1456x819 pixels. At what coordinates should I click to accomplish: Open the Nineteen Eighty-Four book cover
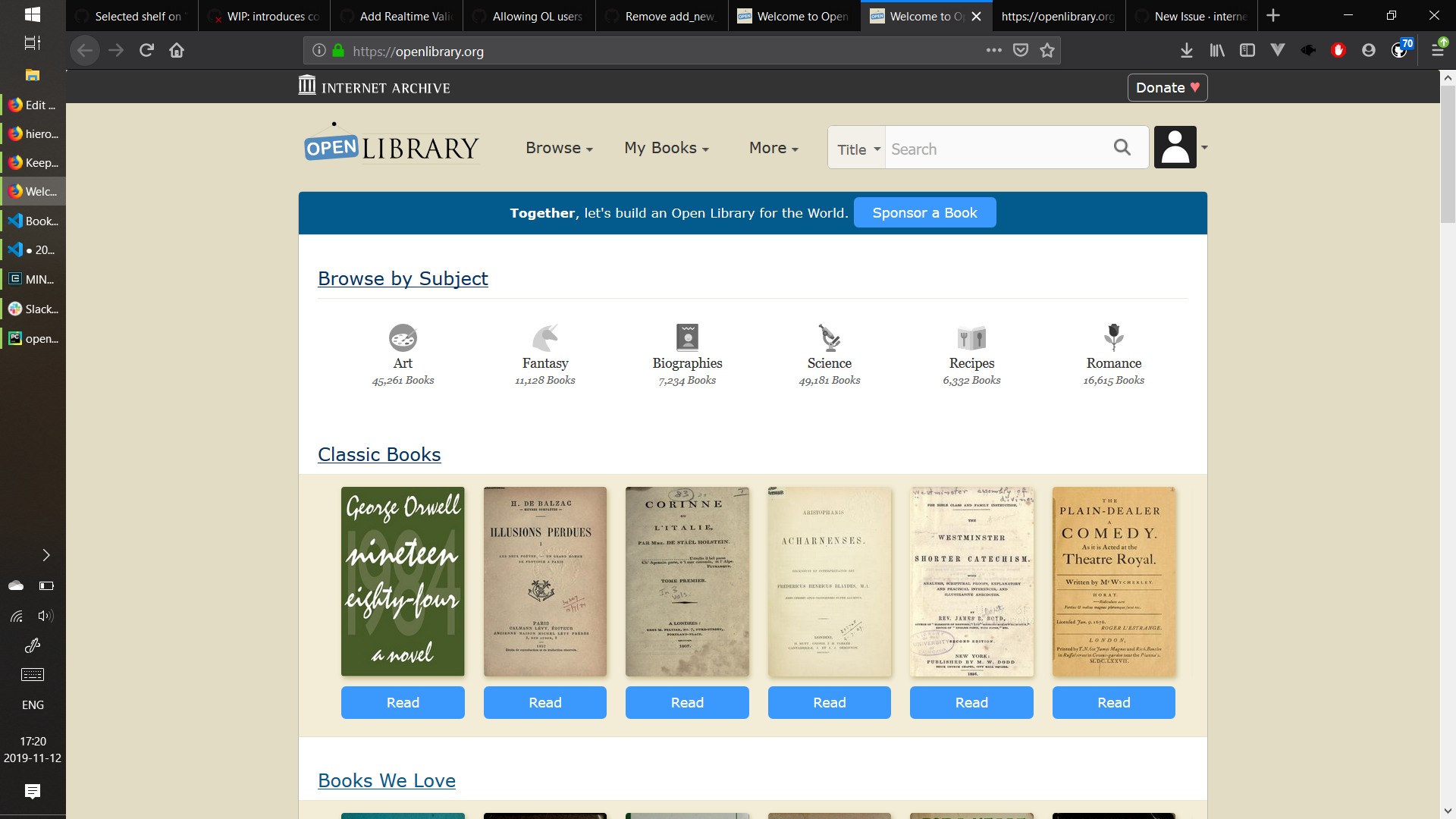point(403,582)
